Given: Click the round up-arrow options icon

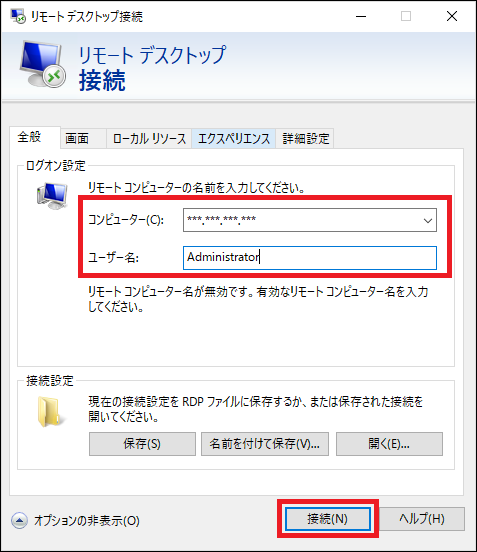Looking at the screenshot, I should point(19,520).
